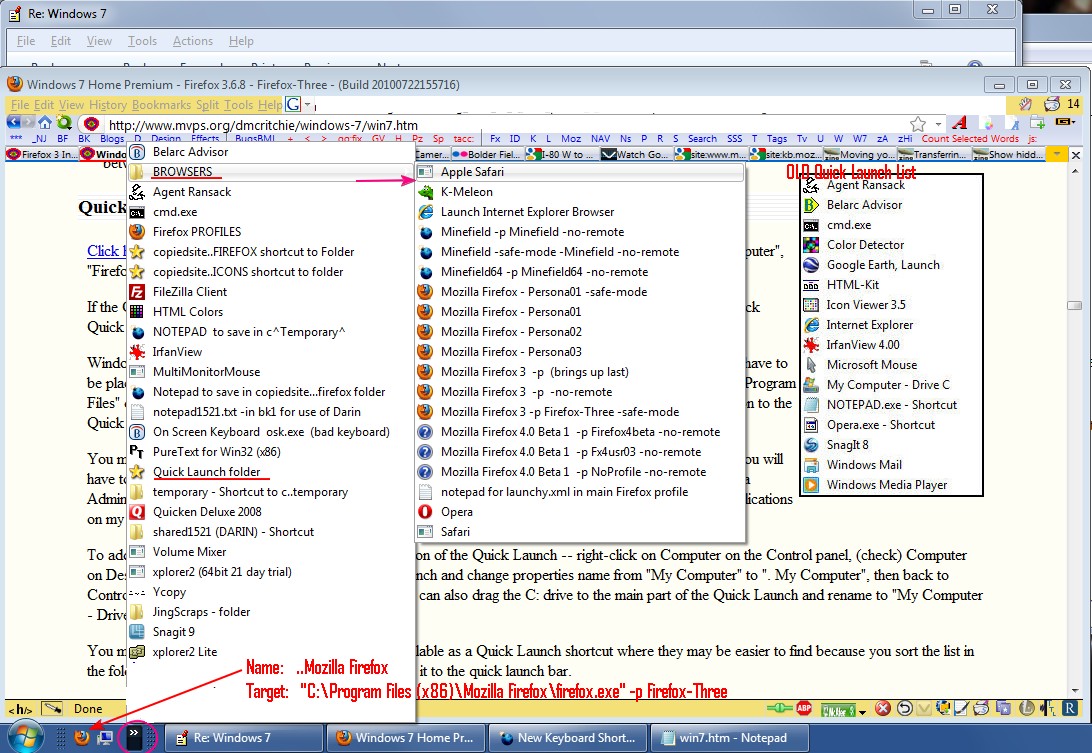1092x753 pixels.
Task: Switch to the Bolder Fiel... tab
Action: (x=487, y=154)
